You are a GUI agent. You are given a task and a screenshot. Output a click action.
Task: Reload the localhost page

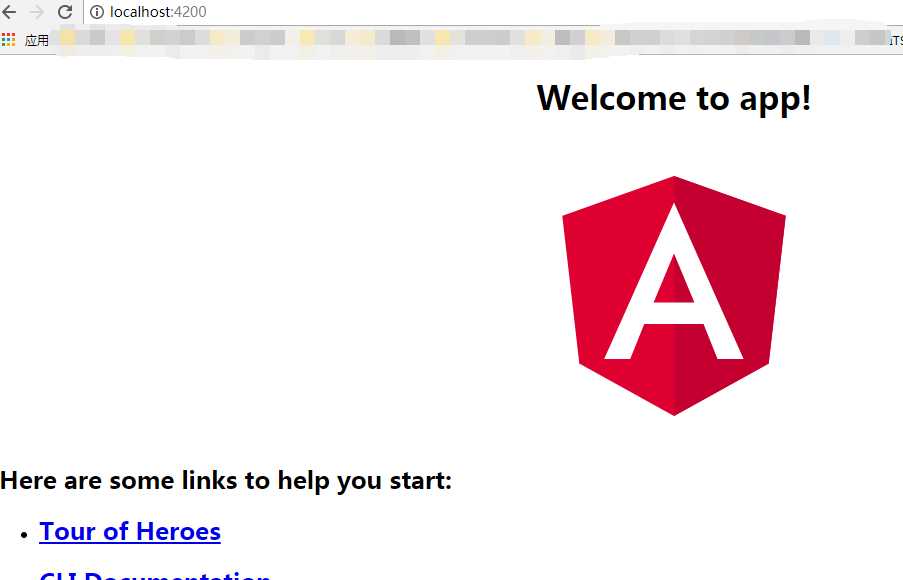click(65, 12)
